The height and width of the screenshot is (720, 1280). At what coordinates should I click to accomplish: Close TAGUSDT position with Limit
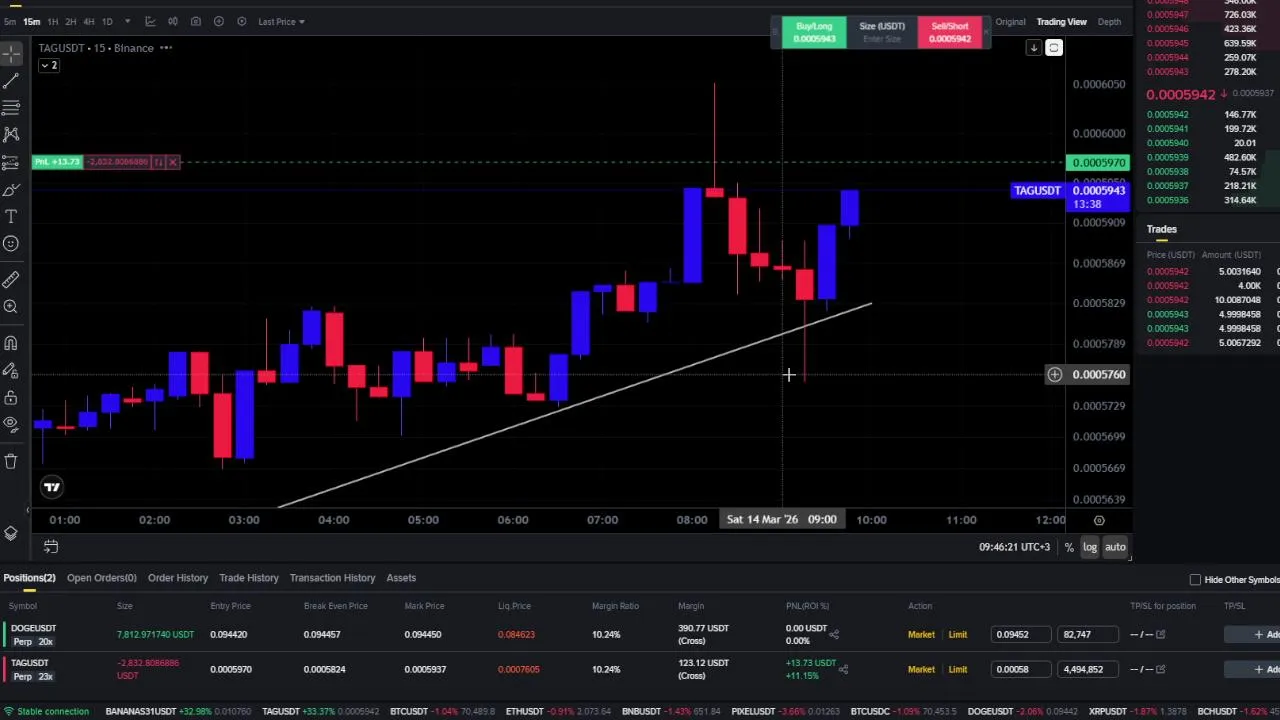tap(958, 669)
